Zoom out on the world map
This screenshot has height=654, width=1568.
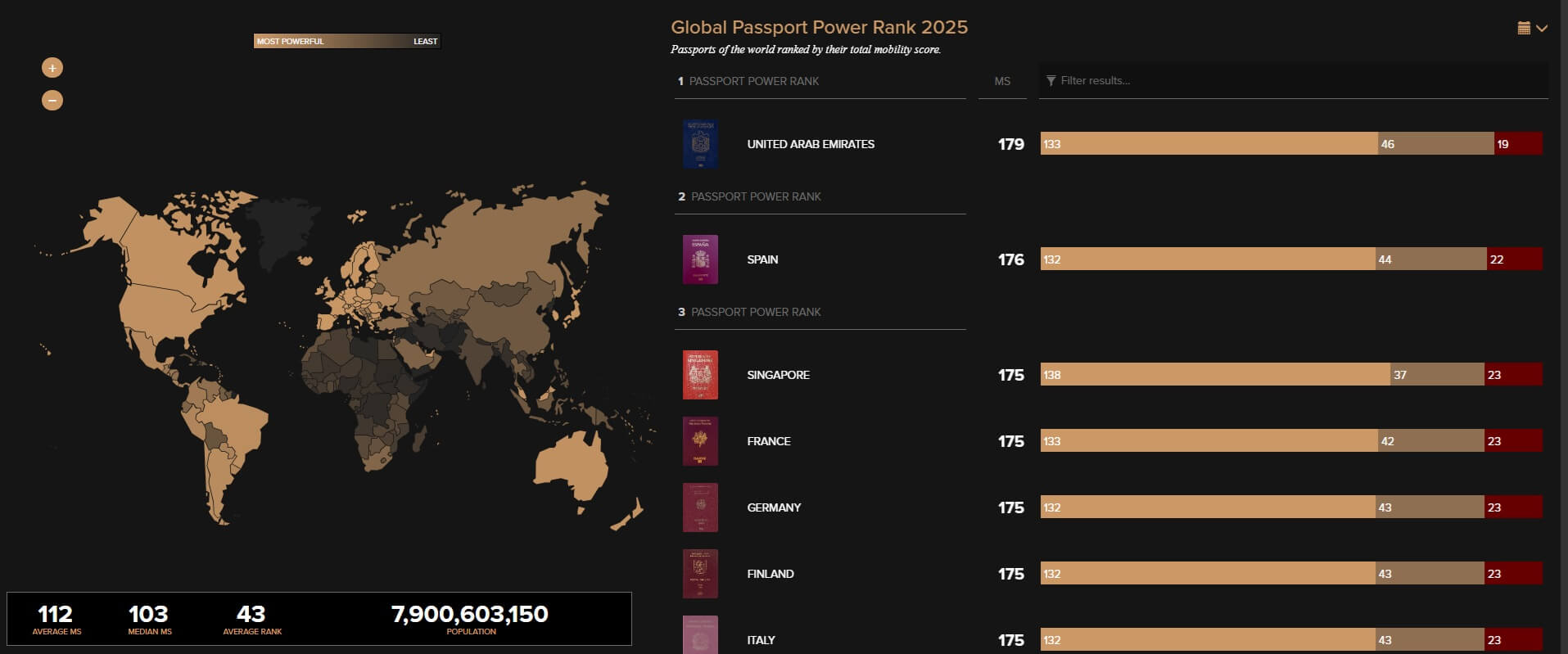tap(52, 101)
